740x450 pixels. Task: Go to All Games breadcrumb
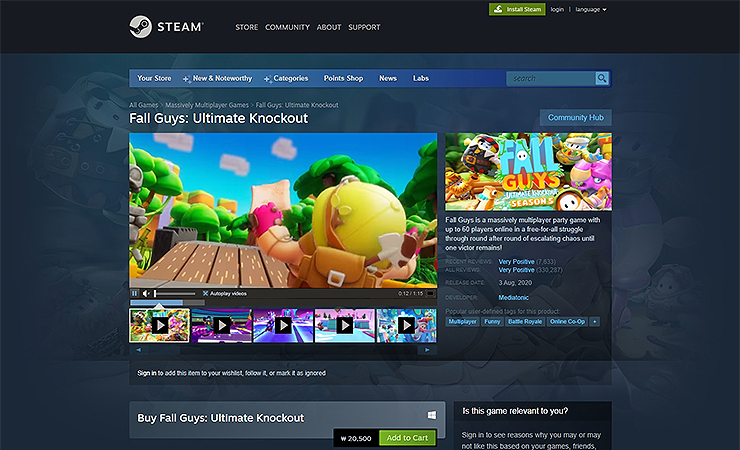point(144,105)
